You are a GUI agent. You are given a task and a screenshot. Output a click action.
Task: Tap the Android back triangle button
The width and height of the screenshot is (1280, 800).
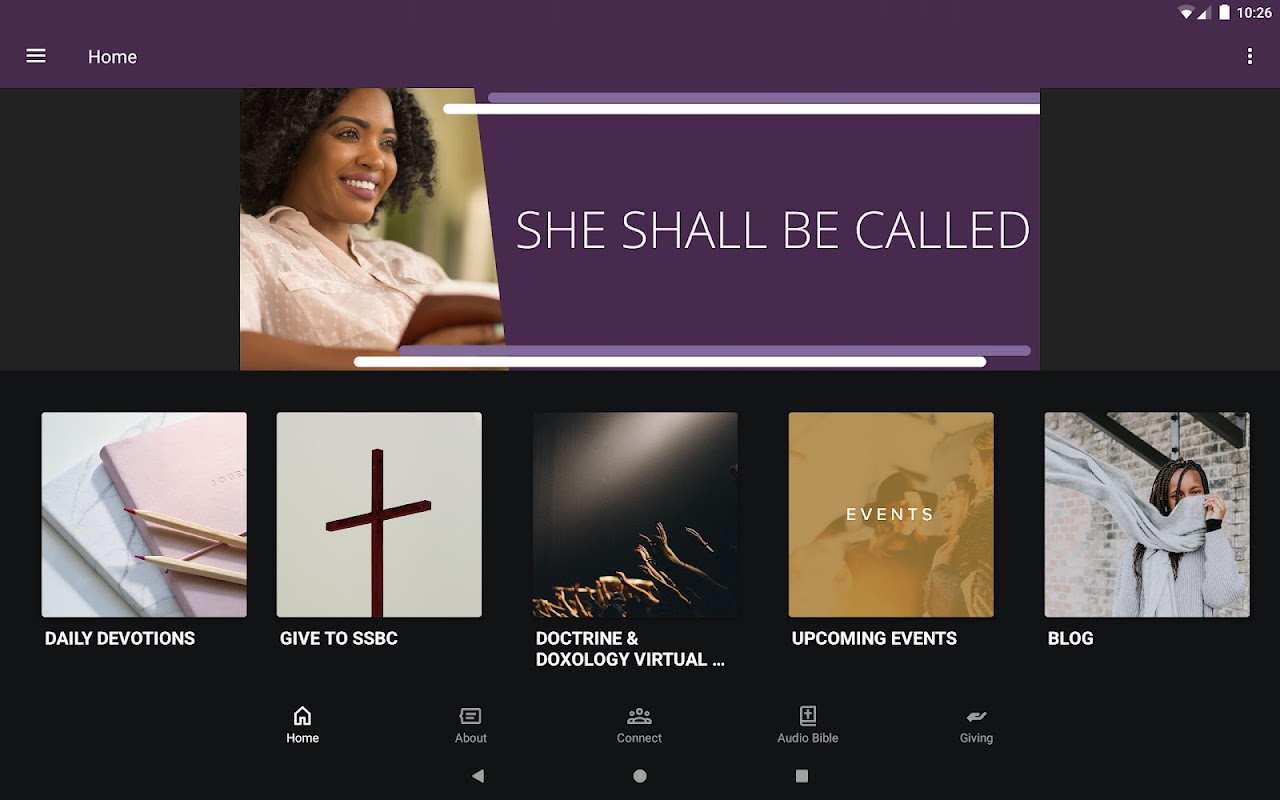478,776
